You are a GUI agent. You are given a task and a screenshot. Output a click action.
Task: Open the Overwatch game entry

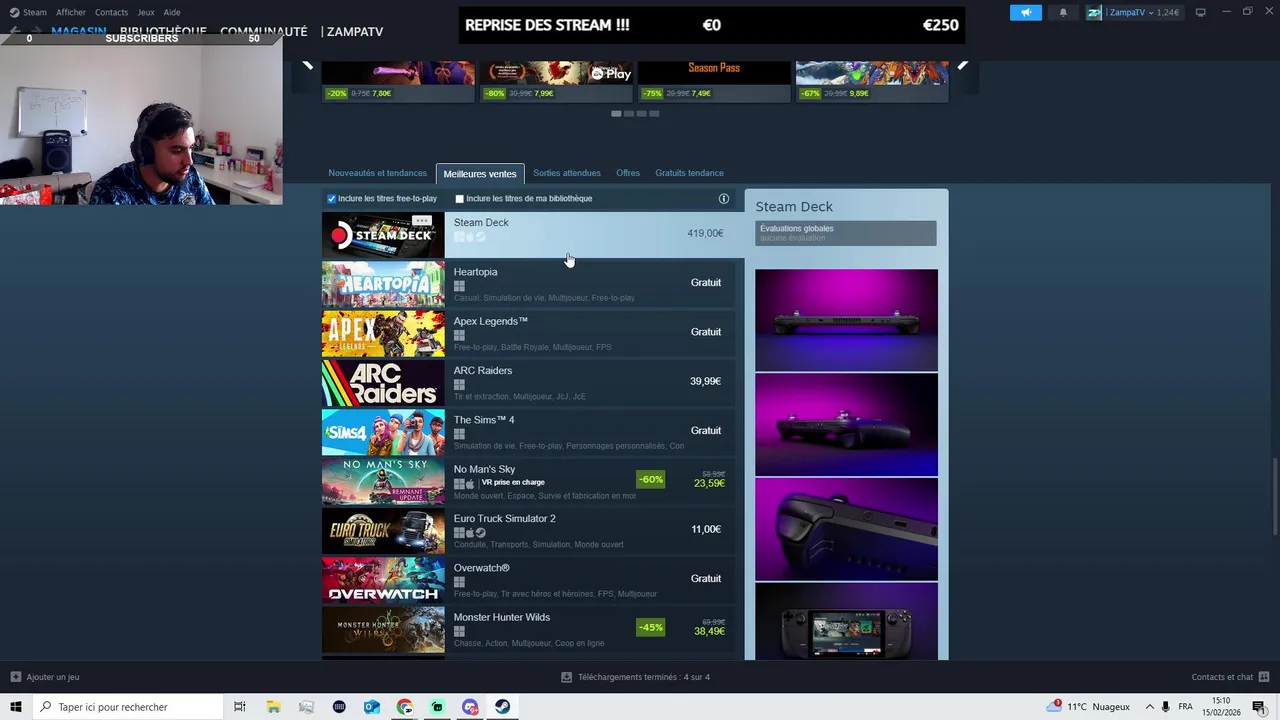click(x=528, y=580)
